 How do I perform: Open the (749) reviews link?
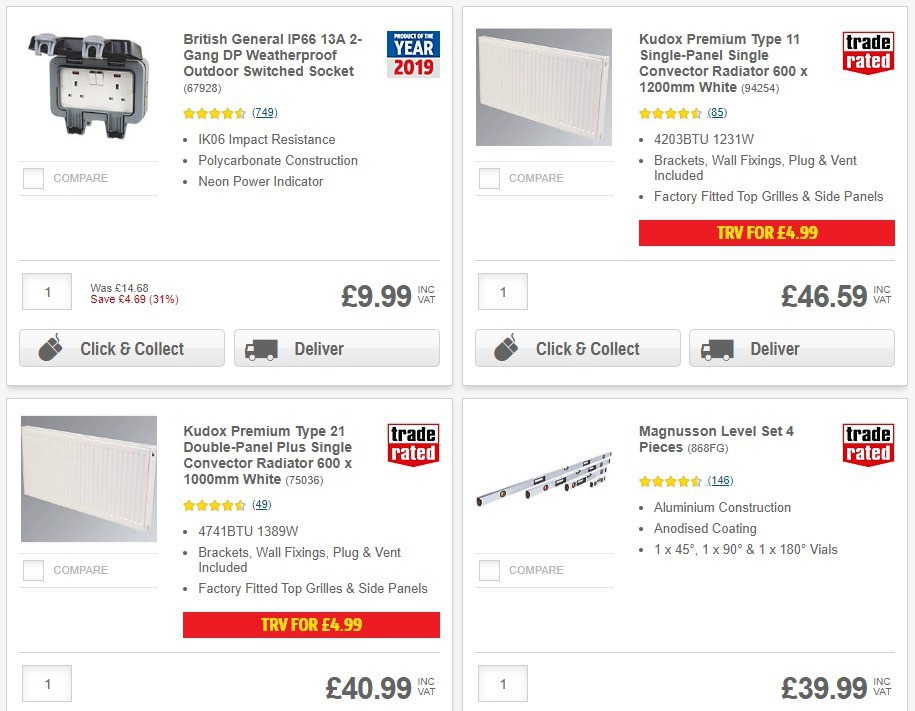pyautogui.click(x=263, y=113)
